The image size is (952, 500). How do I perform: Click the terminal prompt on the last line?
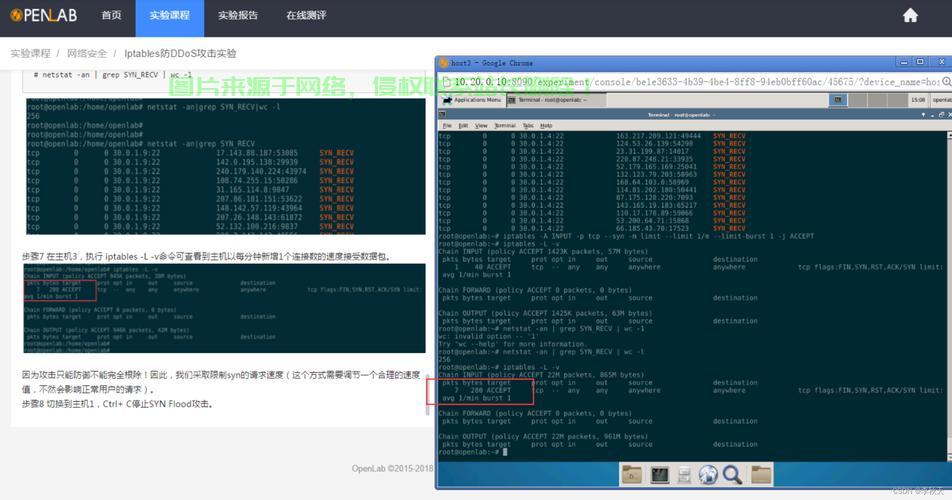[473, 452]
